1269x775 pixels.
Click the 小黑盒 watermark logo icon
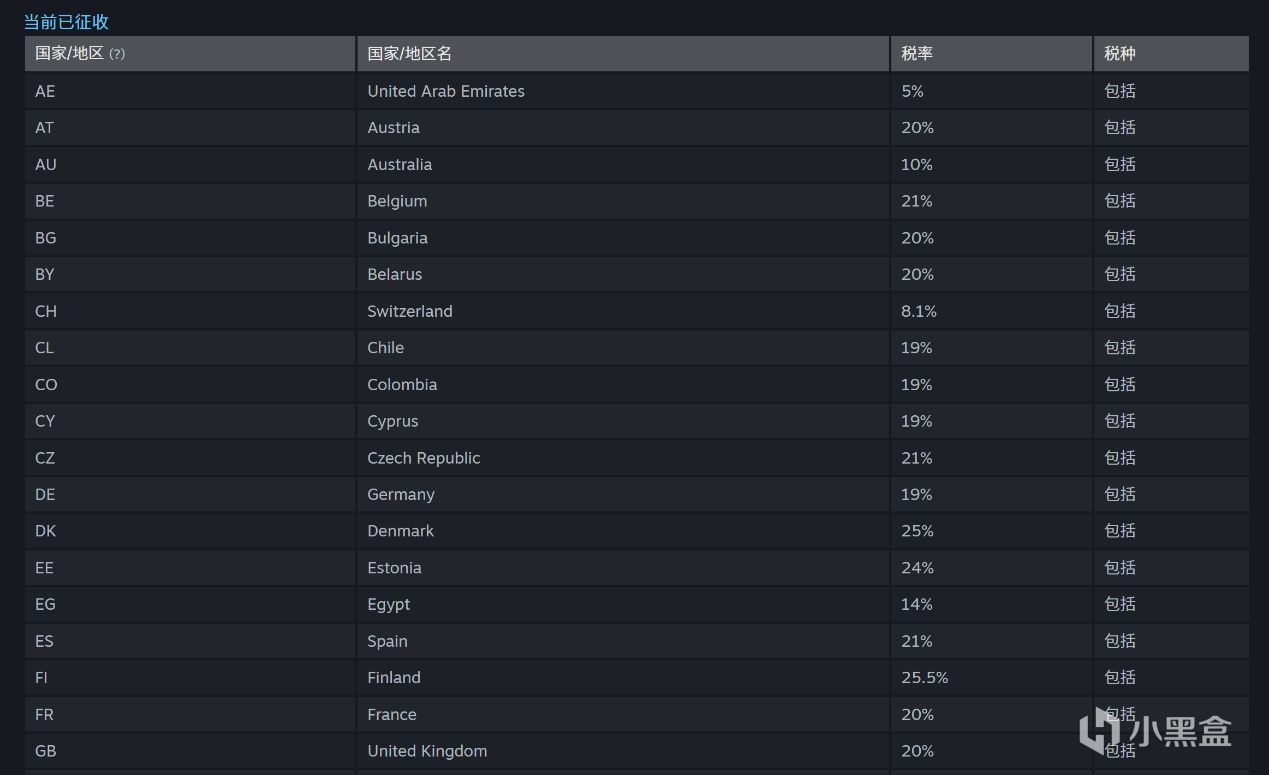[1100, 731]
